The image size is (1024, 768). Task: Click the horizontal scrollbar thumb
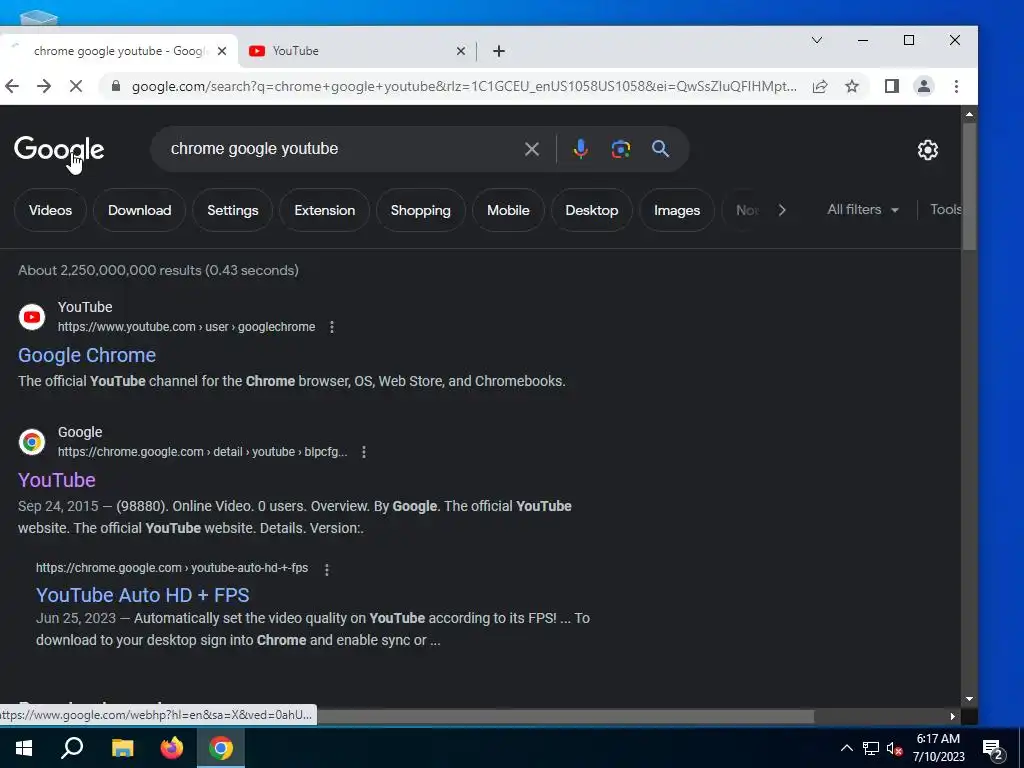pos(565,716)
